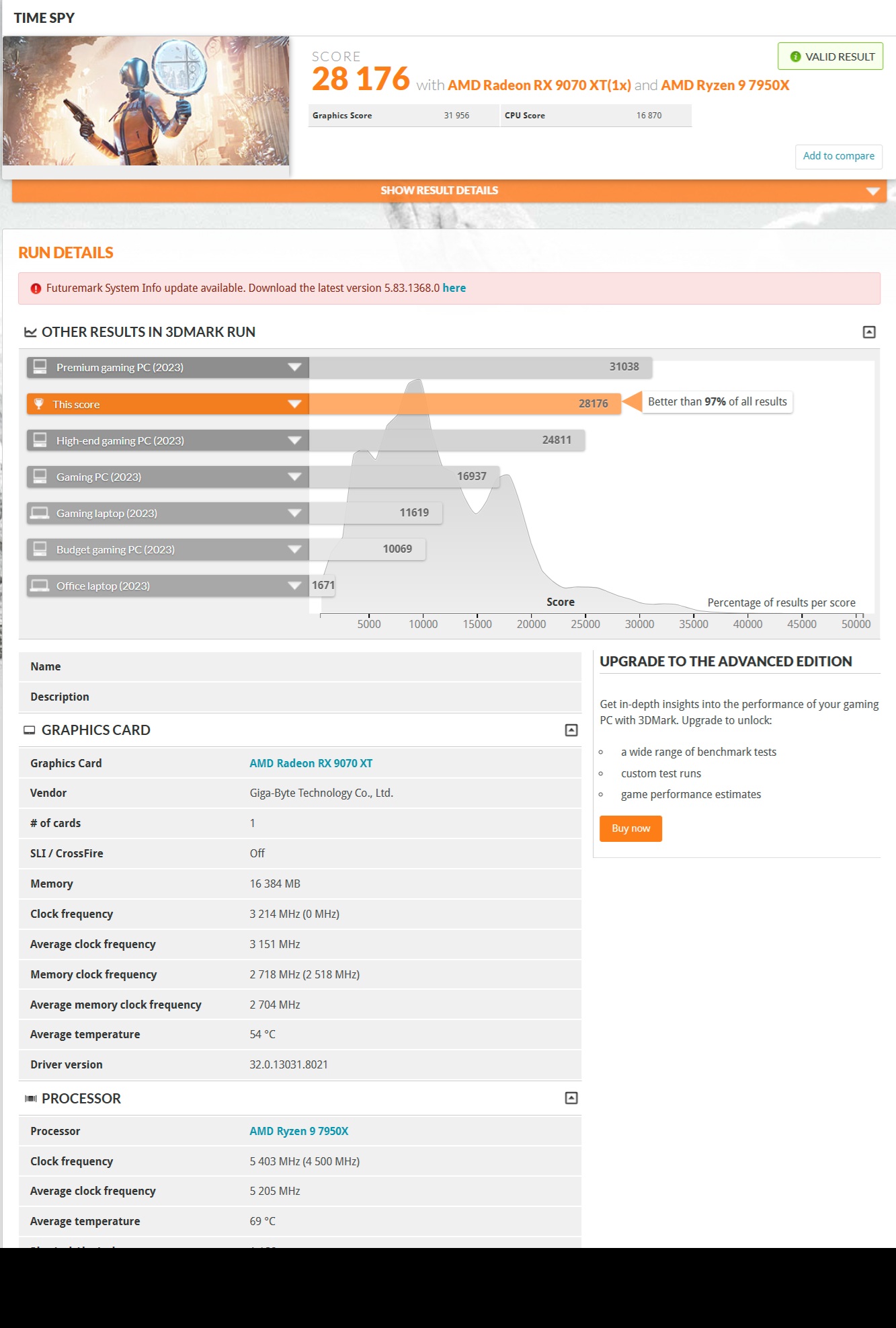Image resolution: width=896 pixels, height=1328 pixels.
Task: Click the main score 28 176
Action: pos(361,79)
